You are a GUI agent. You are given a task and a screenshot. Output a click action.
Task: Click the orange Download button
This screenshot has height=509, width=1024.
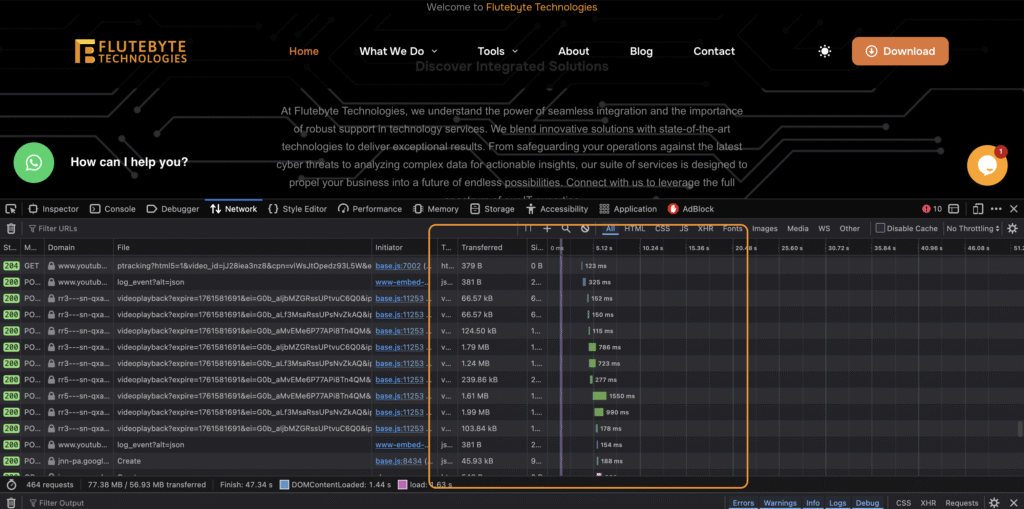point(899,51)
